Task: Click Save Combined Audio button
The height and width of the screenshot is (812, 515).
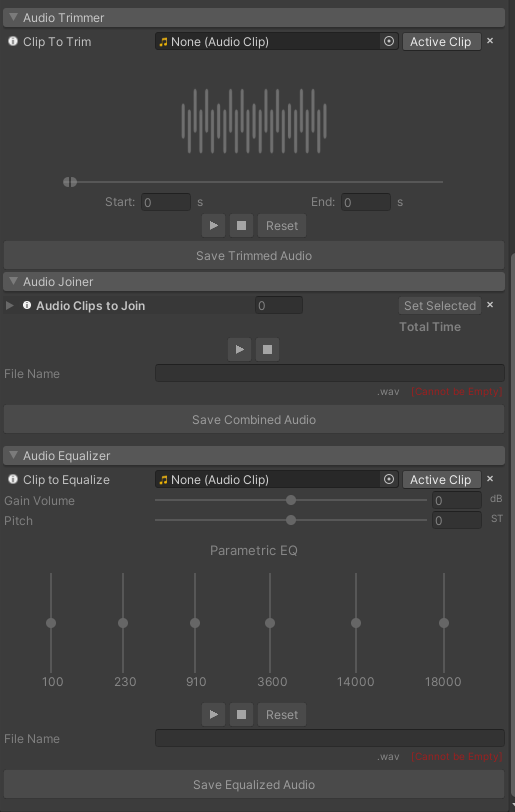Action: [x=254, y=419]
